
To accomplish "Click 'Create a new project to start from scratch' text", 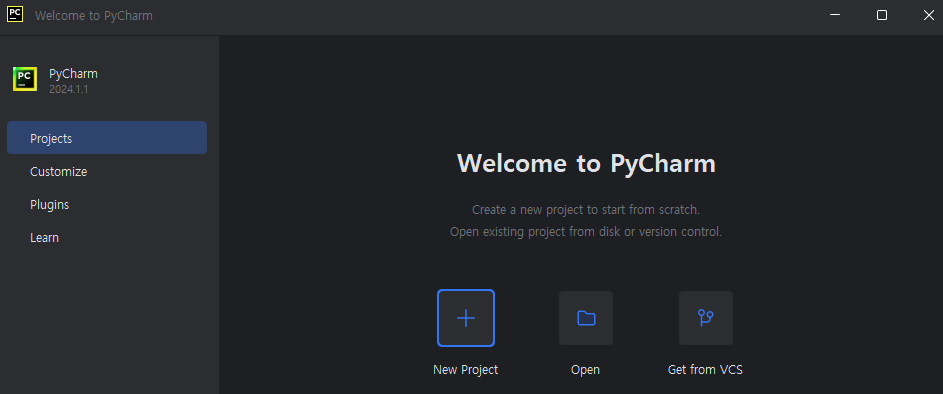I will pos(586,210).
